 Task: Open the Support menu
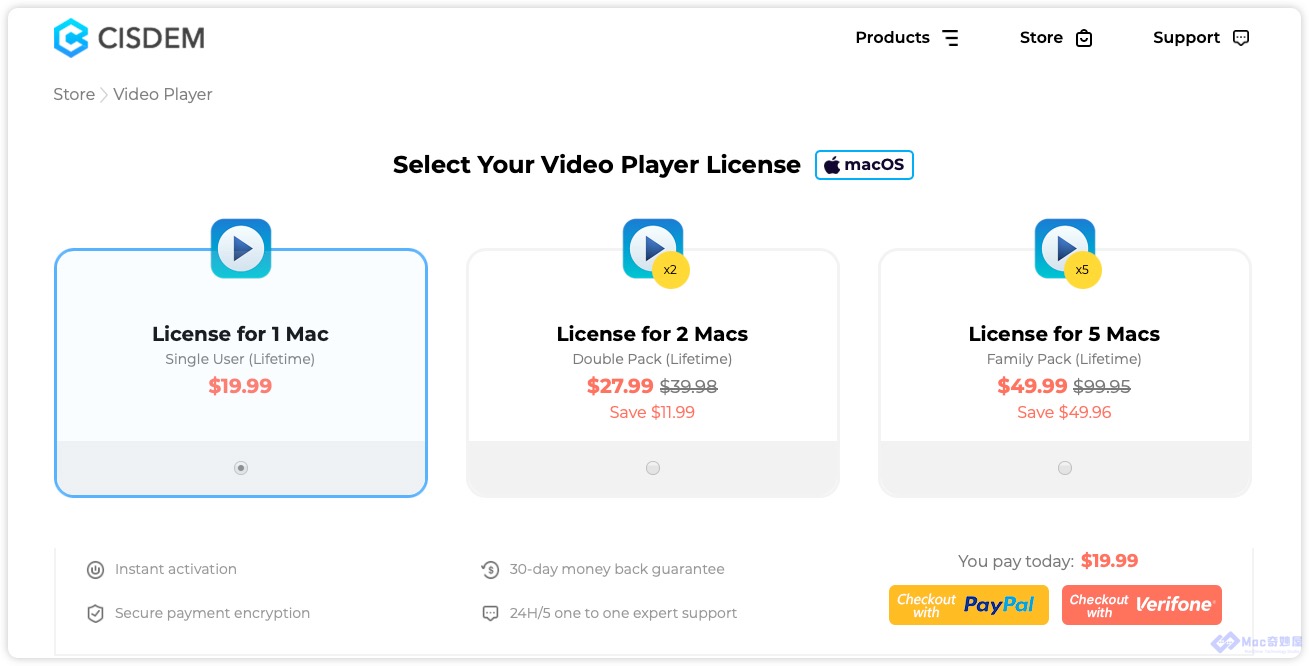point(1201,38)
